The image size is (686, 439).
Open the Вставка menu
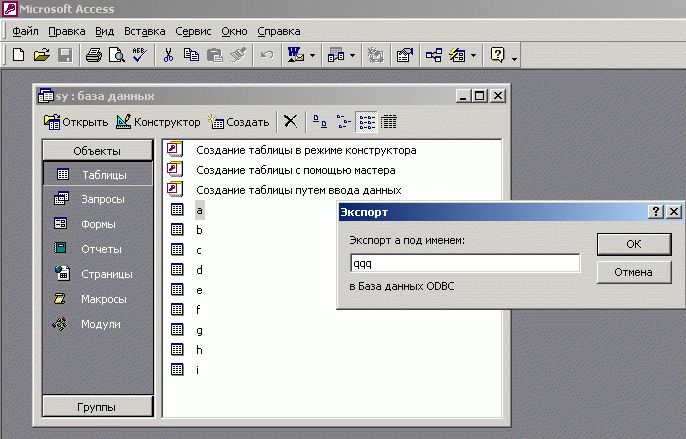144,32
